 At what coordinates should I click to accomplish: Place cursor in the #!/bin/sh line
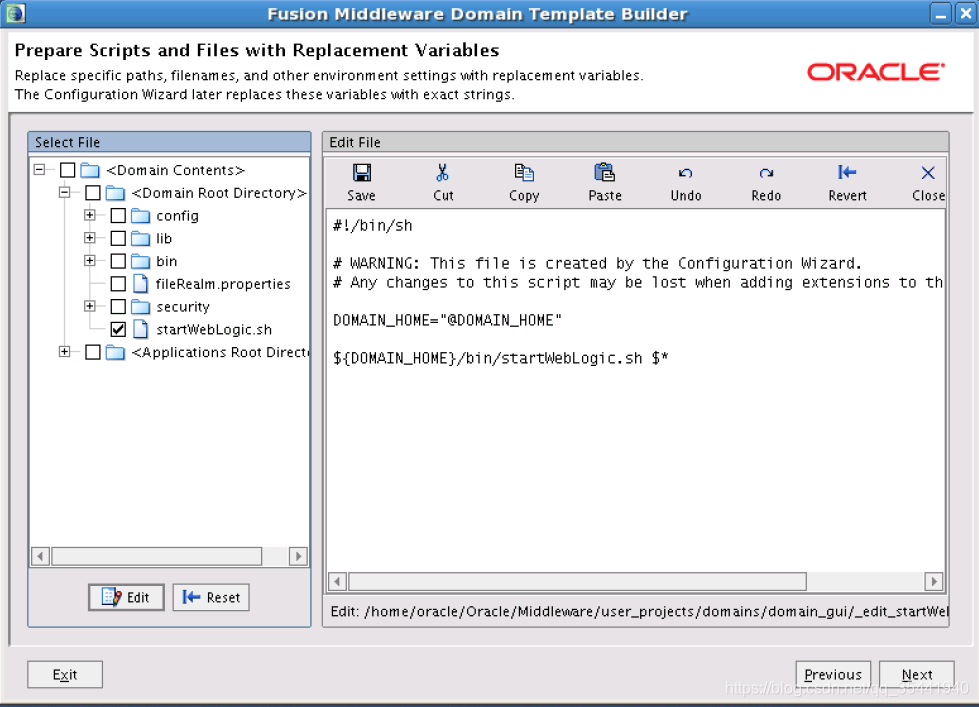(x=373, y=225)
